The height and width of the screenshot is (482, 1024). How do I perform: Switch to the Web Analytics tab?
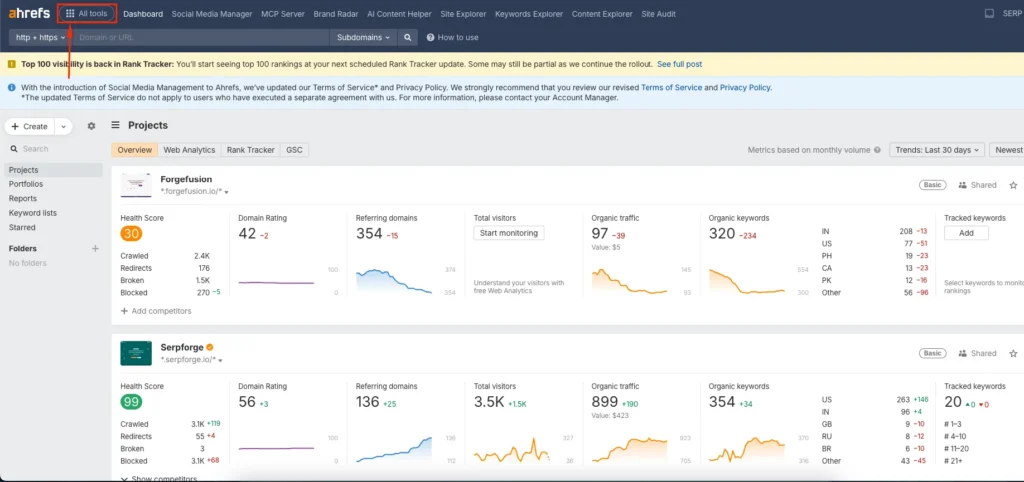click(x=189, y=150)
